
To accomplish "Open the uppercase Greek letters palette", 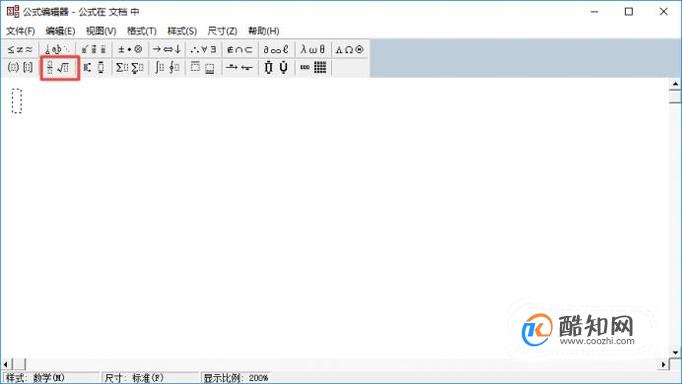I will (x=350, y=50).
